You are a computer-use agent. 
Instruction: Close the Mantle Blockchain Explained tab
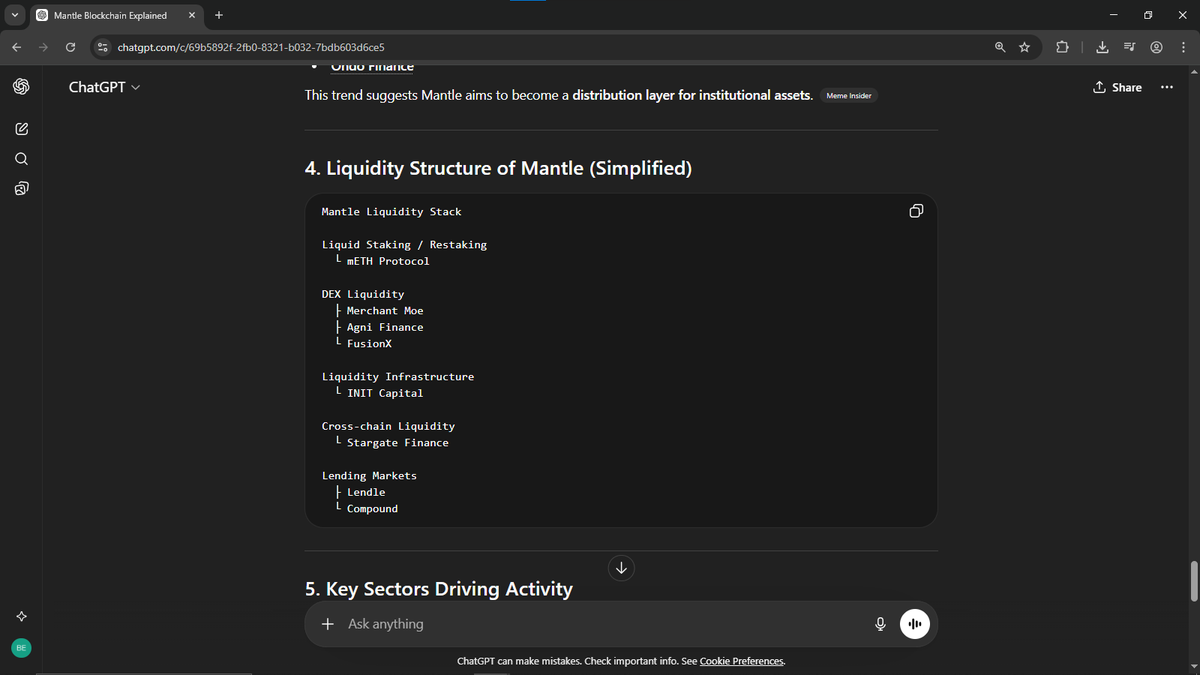tap(192, 15)
